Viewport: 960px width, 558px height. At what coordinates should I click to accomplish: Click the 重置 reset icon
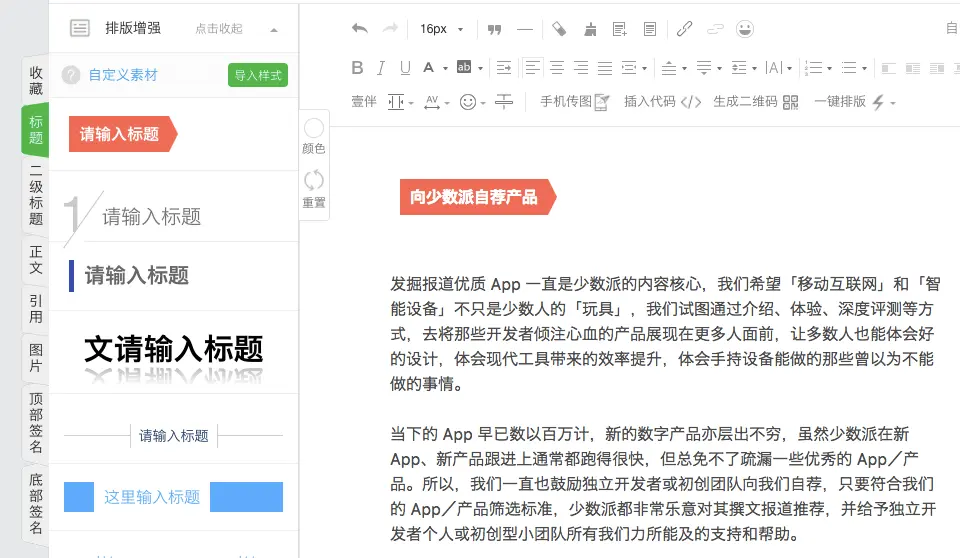coord(314,181)
